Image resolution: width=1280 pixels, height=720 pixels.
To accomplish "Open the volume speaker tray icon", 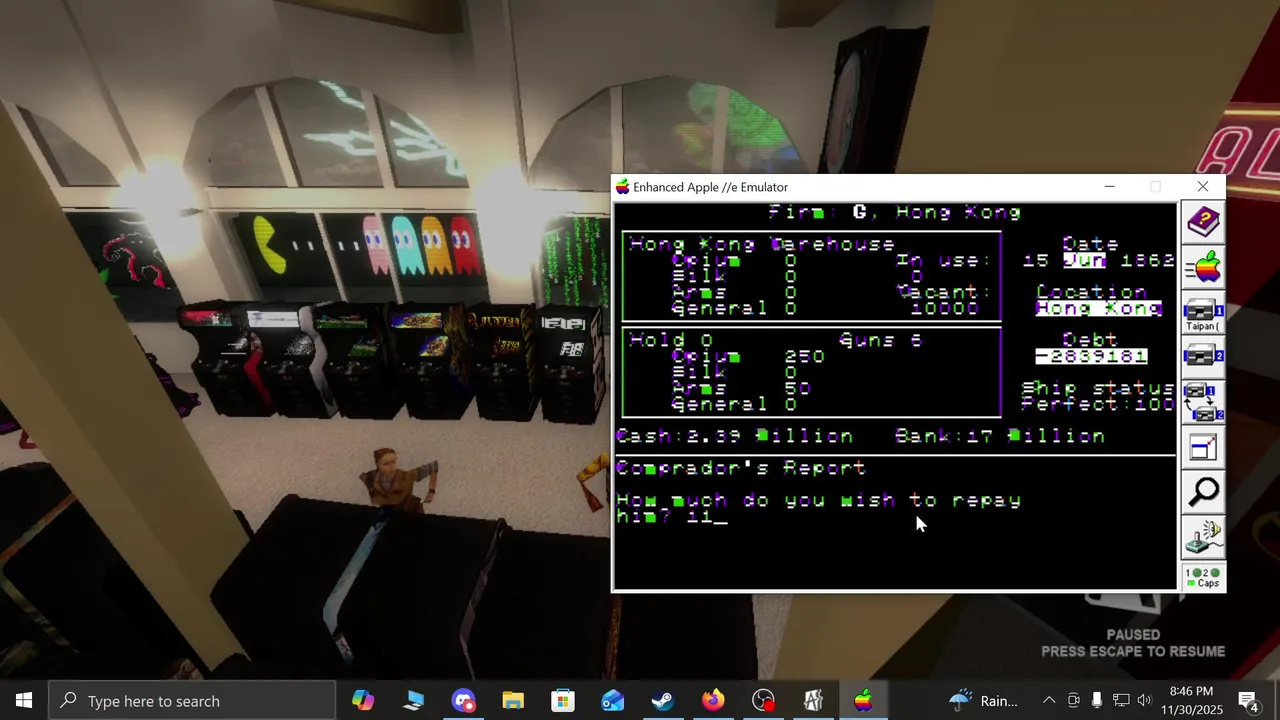I will coord(1145,700).
